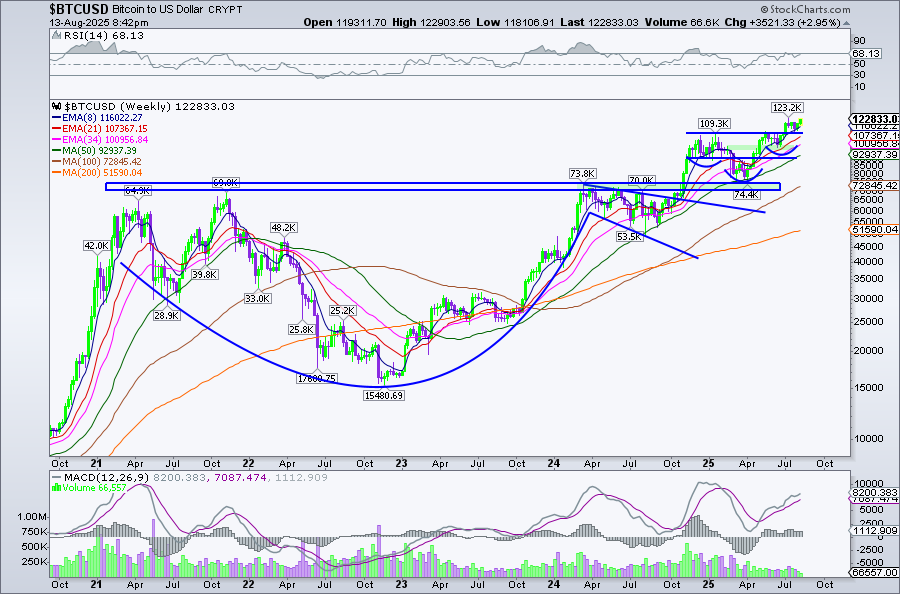
Task: Click the 64.9K price annotation
Action: click(x=138, y=191)
